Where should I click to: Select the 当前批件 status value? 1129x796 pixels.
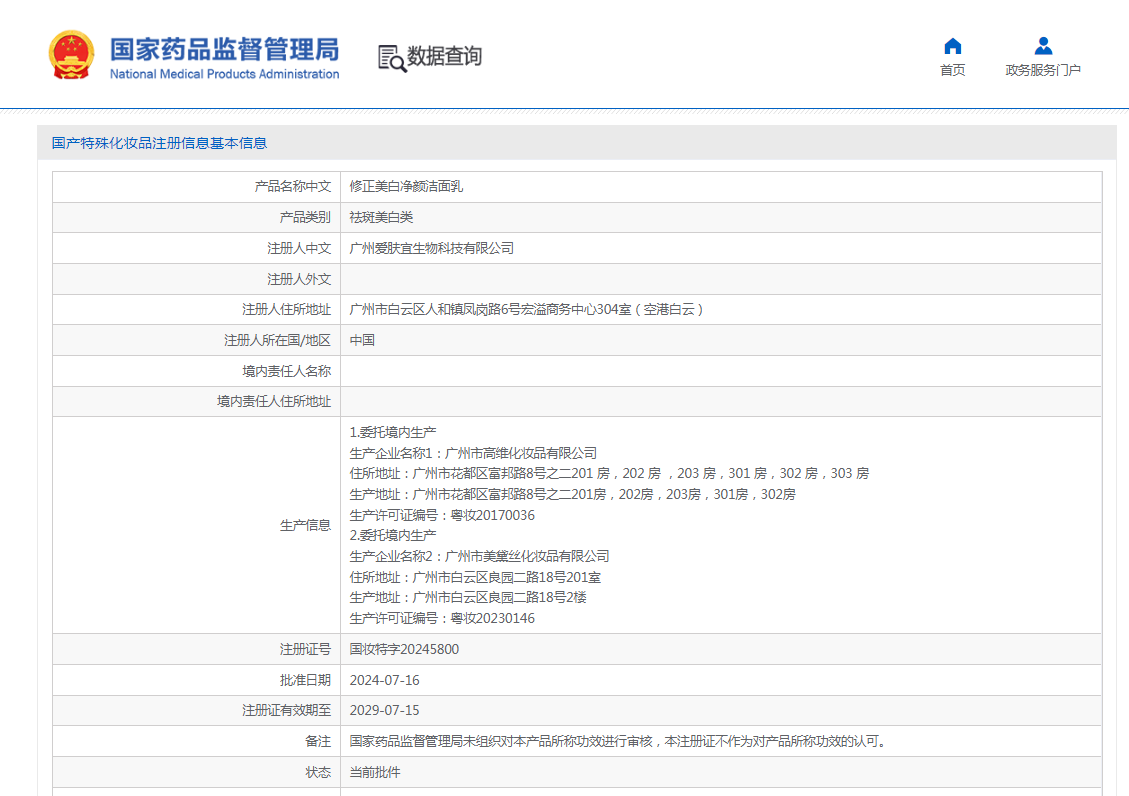coord(374,772)
